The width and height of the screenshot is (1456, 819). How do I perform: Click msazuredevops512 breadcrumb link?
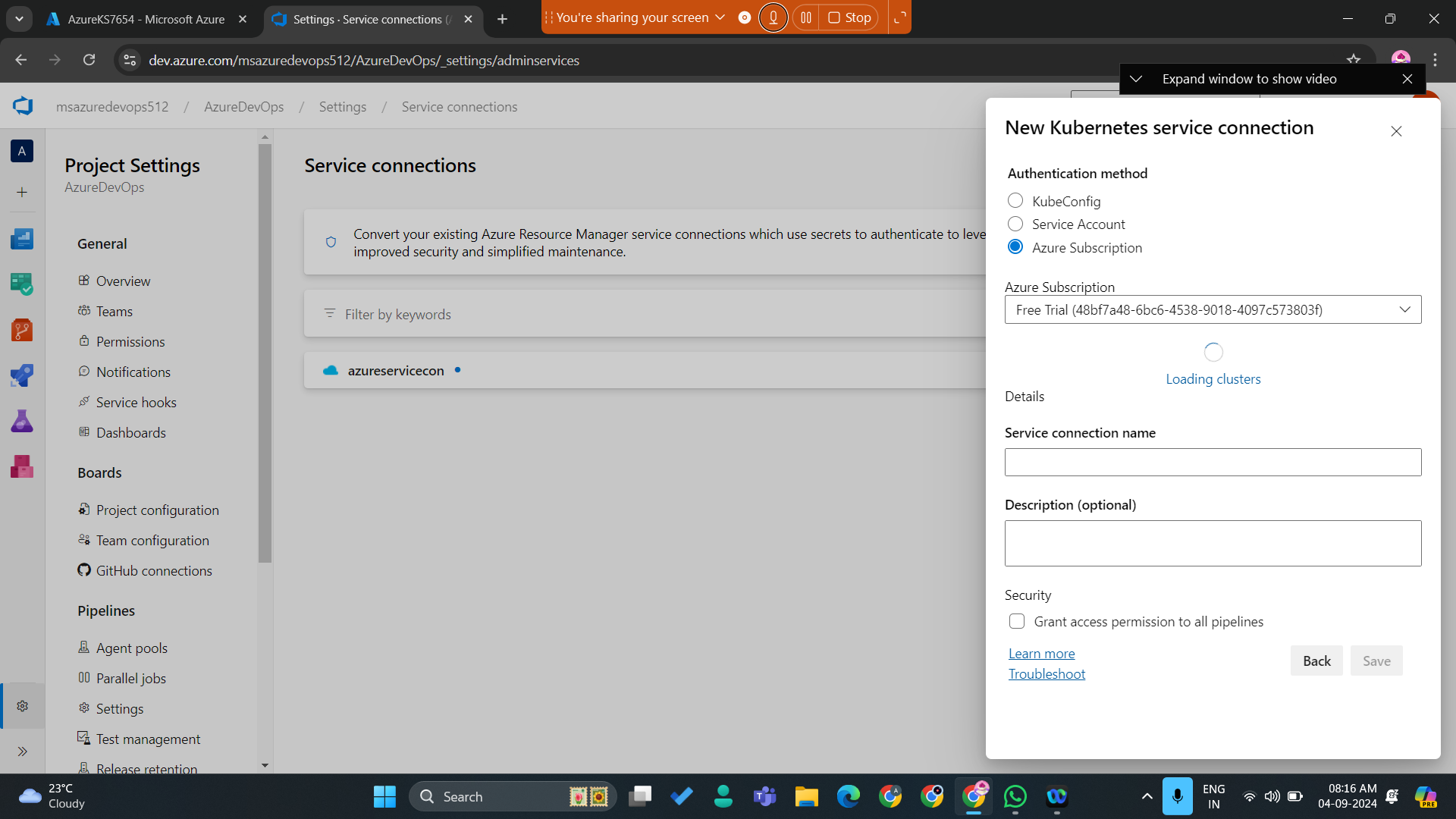tap(112, 107)
